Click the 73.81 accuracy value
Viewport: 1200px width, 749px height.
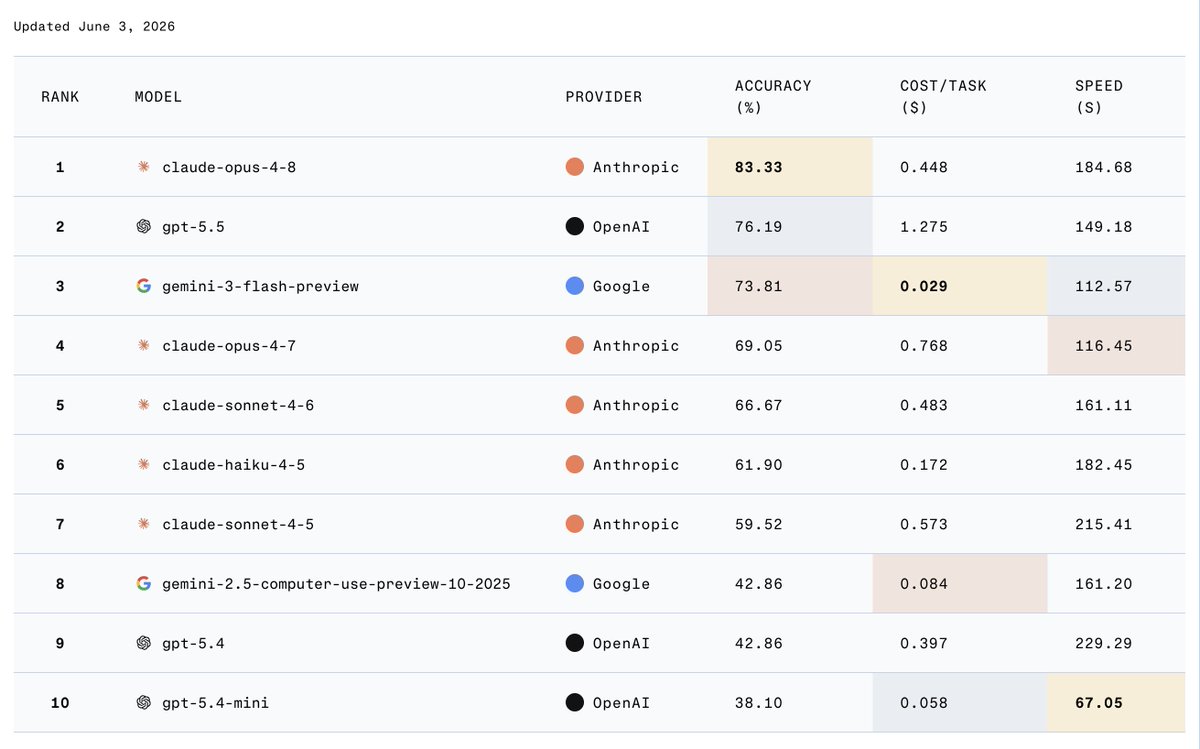(759, 286)
